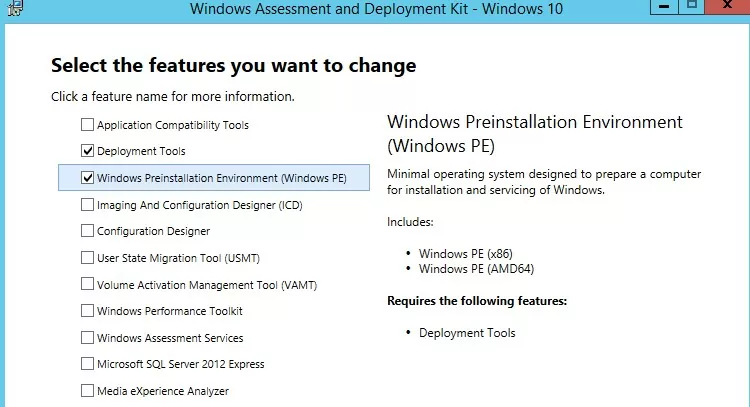Tick the Microsoft SQL Server 2012 Express checkbox

click(87, 364)
